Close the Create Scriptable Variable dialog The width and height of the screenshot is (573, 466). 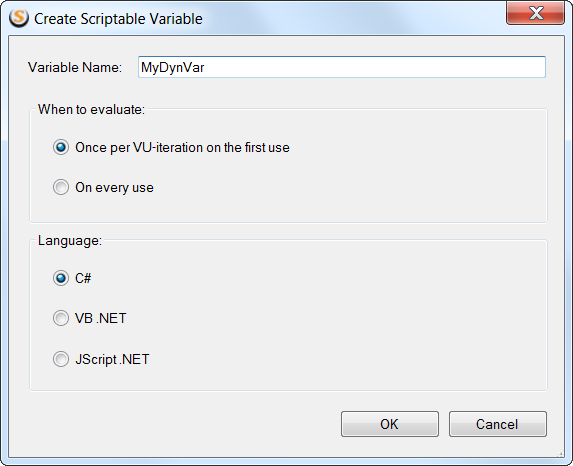tap(535, 13)
